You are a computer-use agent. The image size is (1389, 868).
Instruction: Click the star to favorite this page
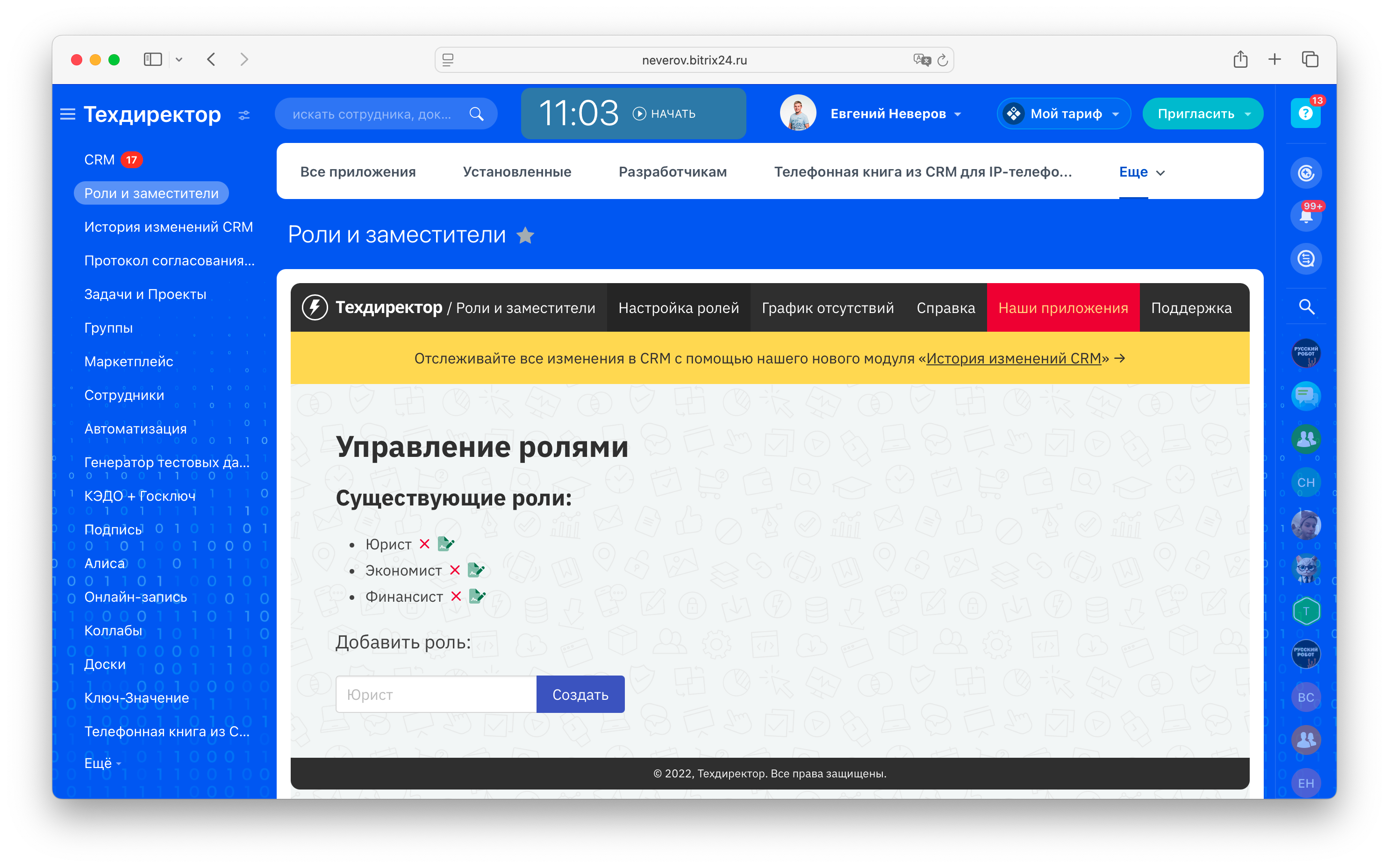coord(525,235)
